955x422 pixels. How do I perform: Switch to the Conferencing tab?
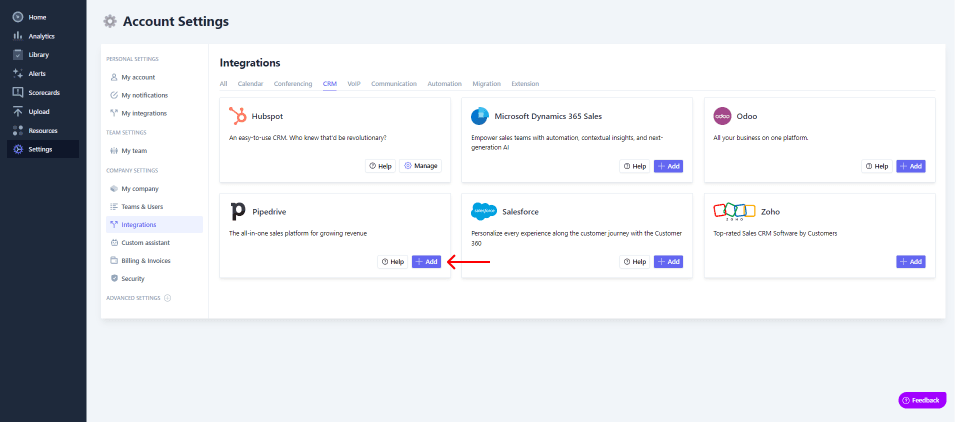(x=293, y=84)
